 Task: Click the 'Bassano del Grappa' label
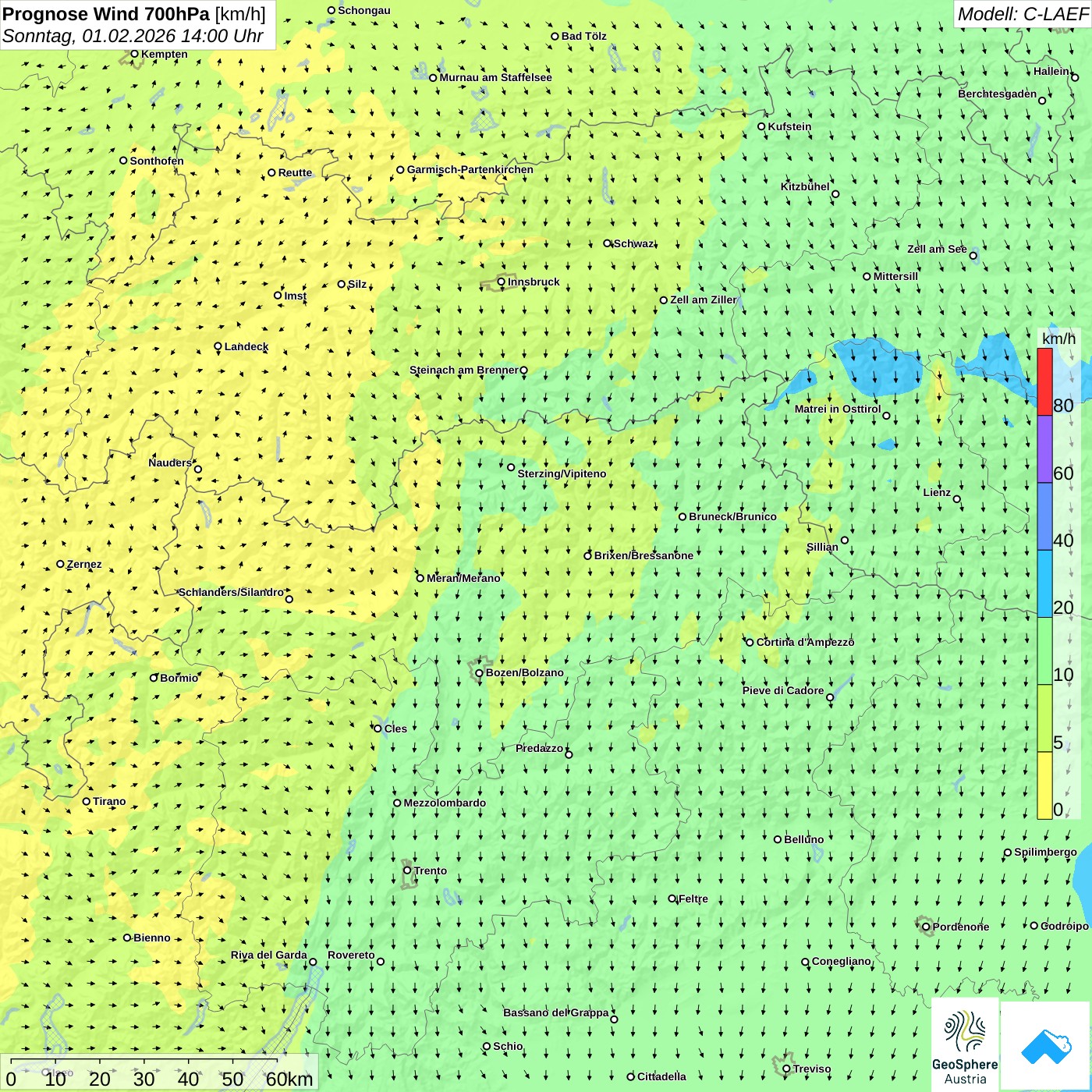pos(556,1012)
